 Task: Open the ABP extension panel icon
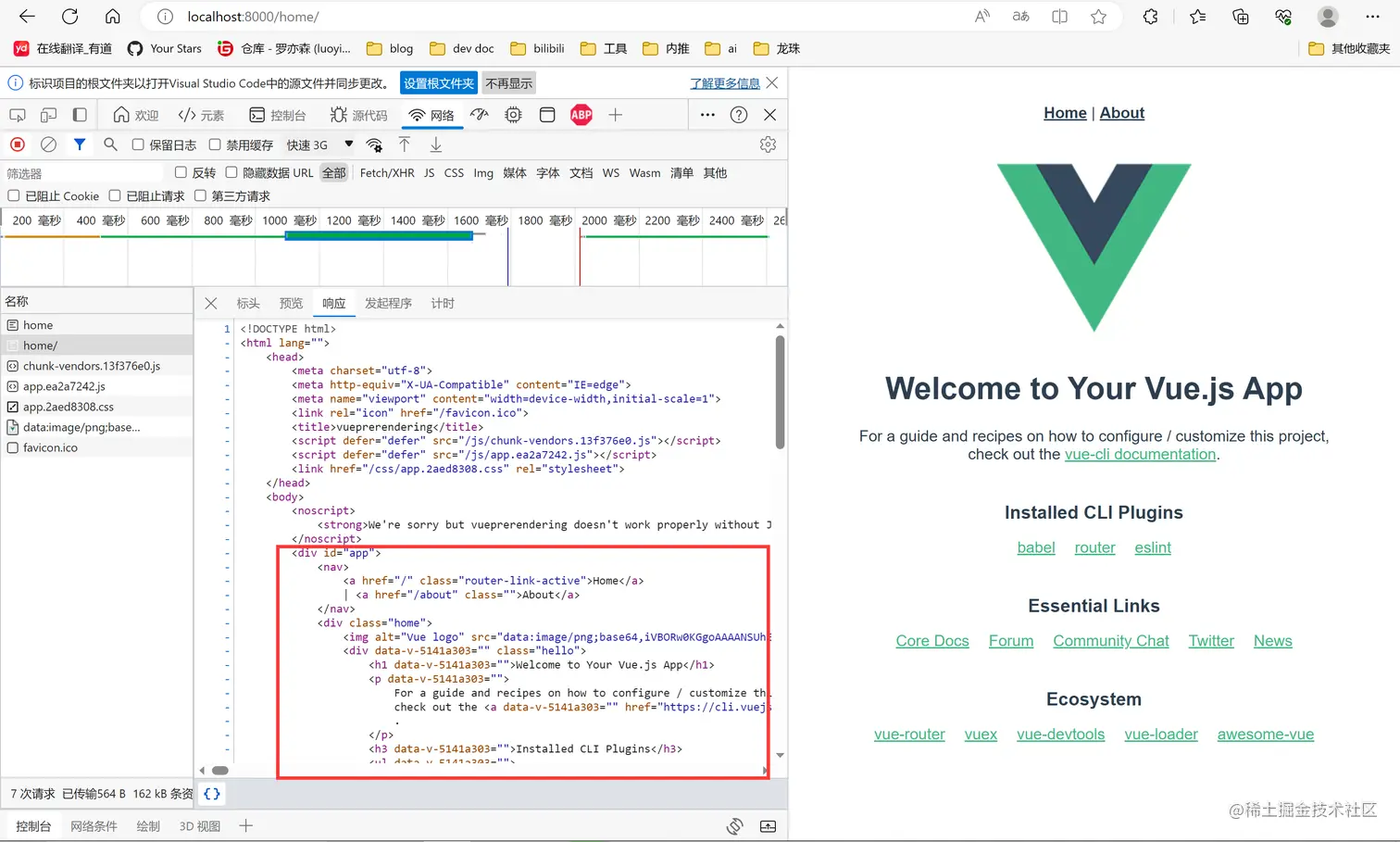[x=581, y=115]
